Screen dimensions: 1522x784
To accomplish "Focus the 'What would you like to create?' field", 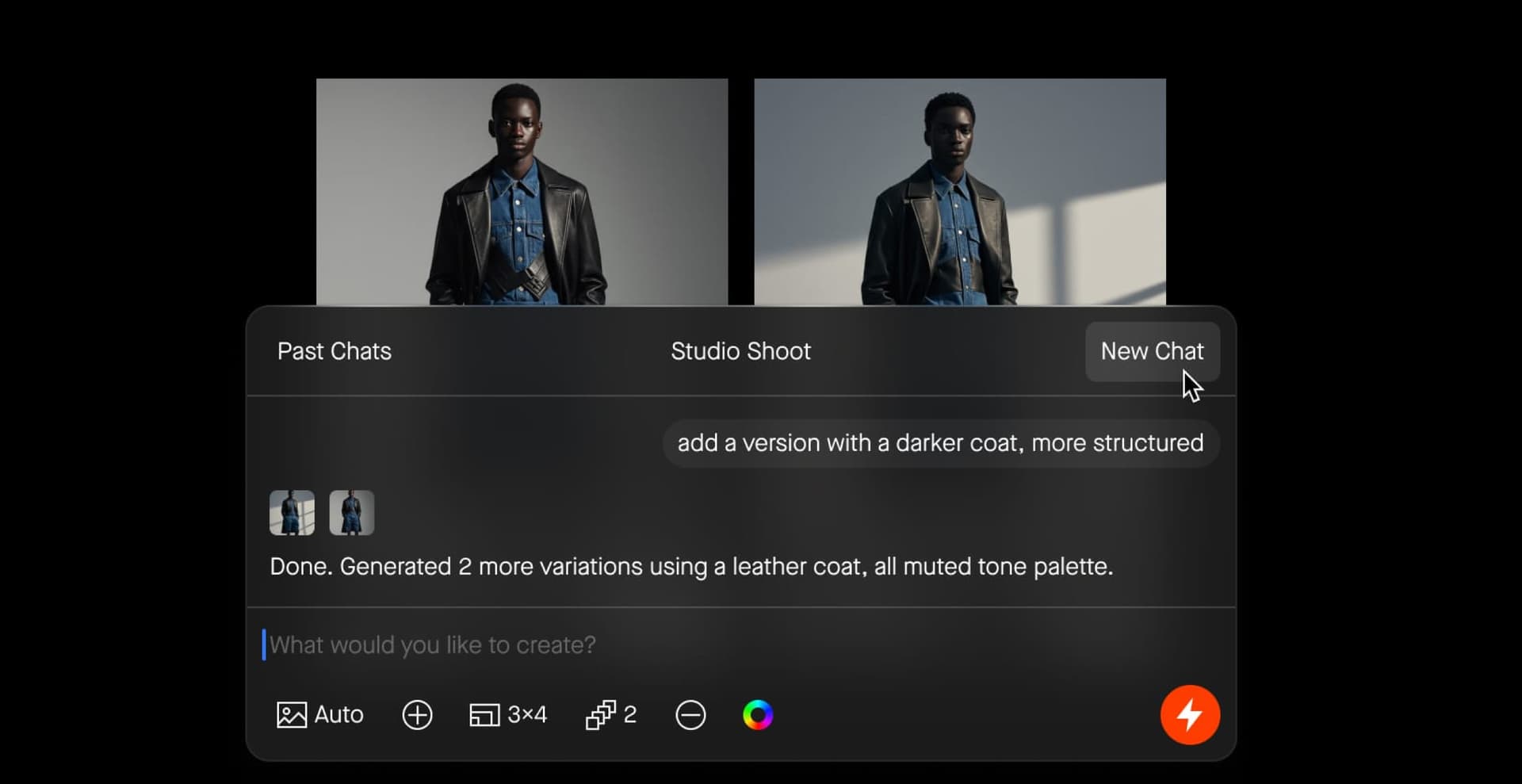I will point(713,644).
